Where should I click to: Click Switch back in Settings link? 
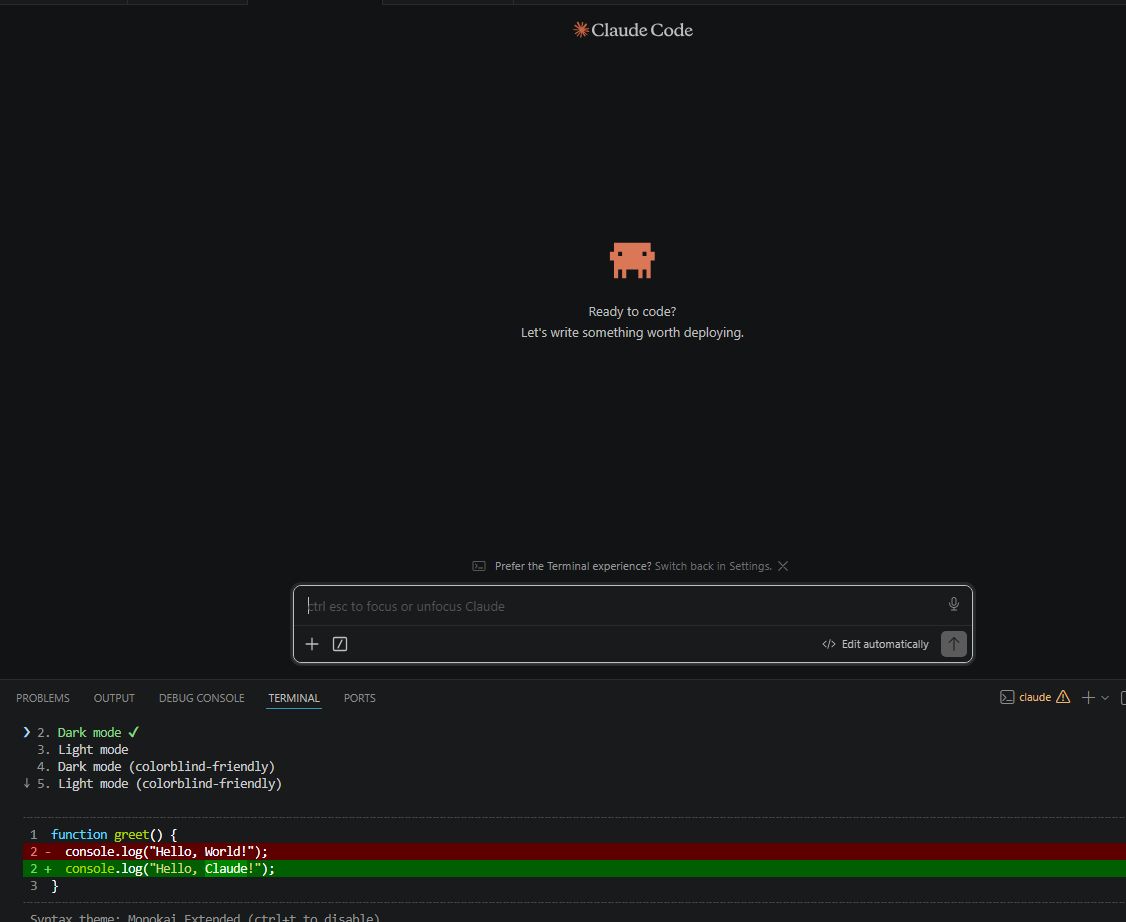pos(713,566)
